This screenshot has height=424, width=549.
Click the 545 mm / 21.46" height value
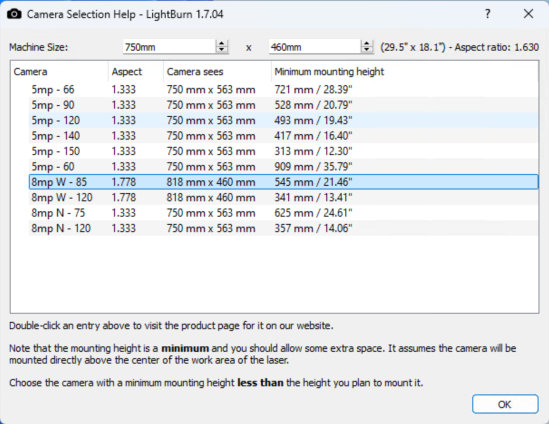point(313,182)
